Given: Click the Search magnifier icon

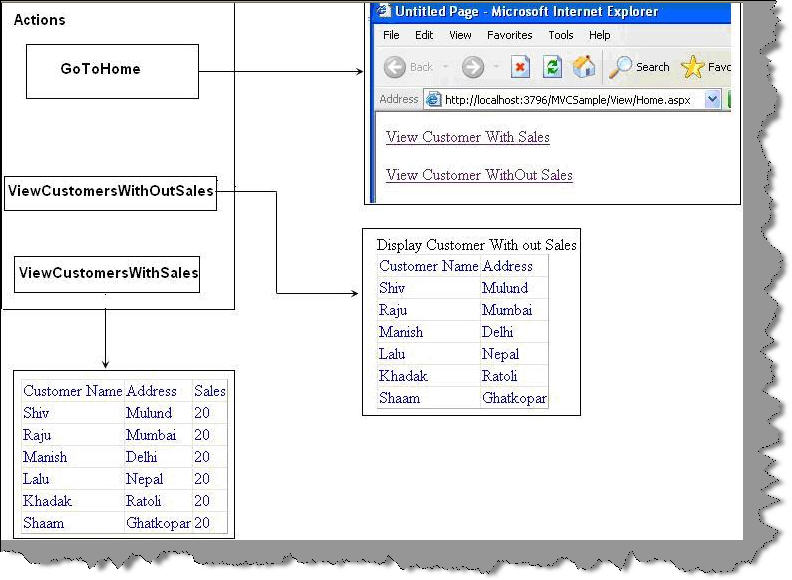Looking at the screenshot, I should point(620,67).
